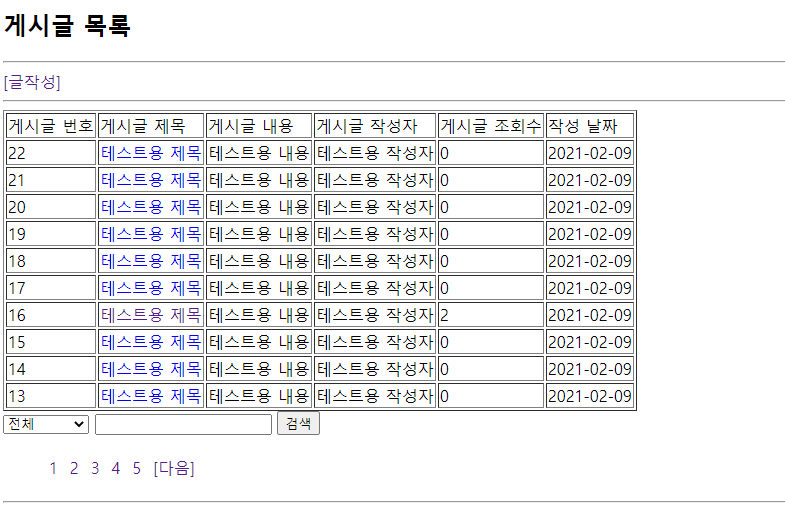
Task: Click the view count 0 in row 13
Action: [491, 396]
